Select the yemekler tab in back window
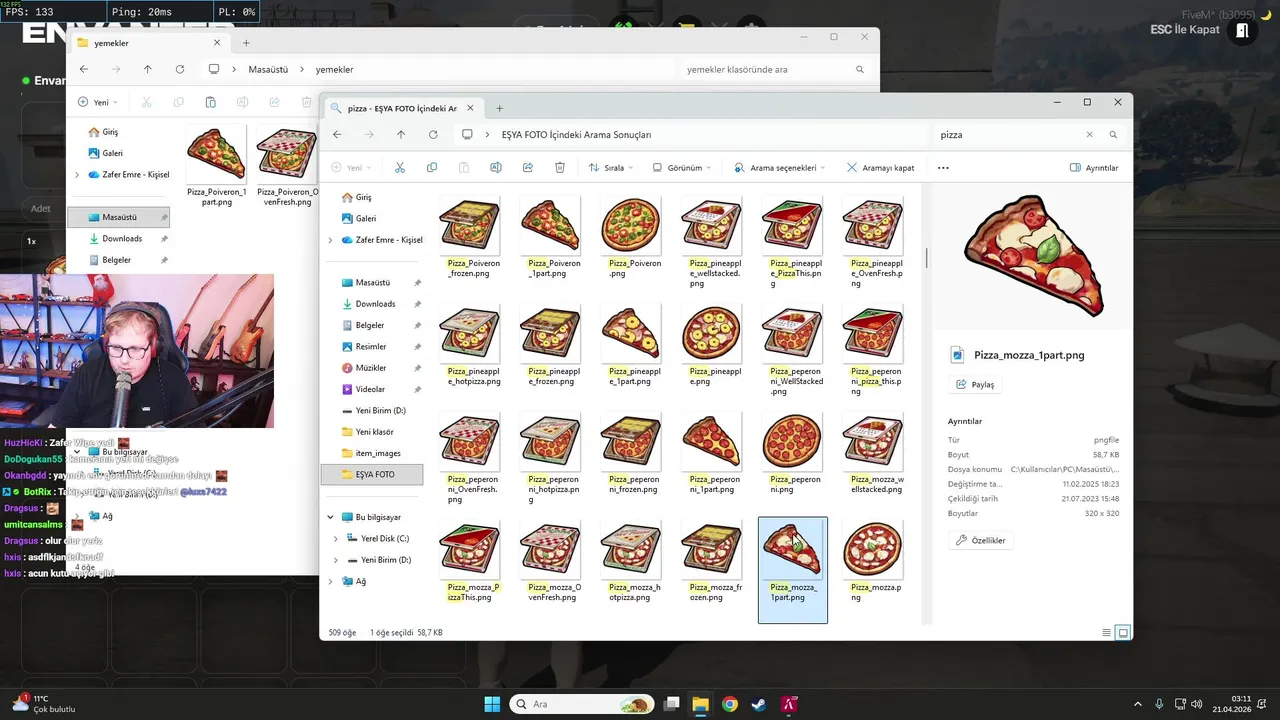This screenshot has width=1280, height=720. 150,43
